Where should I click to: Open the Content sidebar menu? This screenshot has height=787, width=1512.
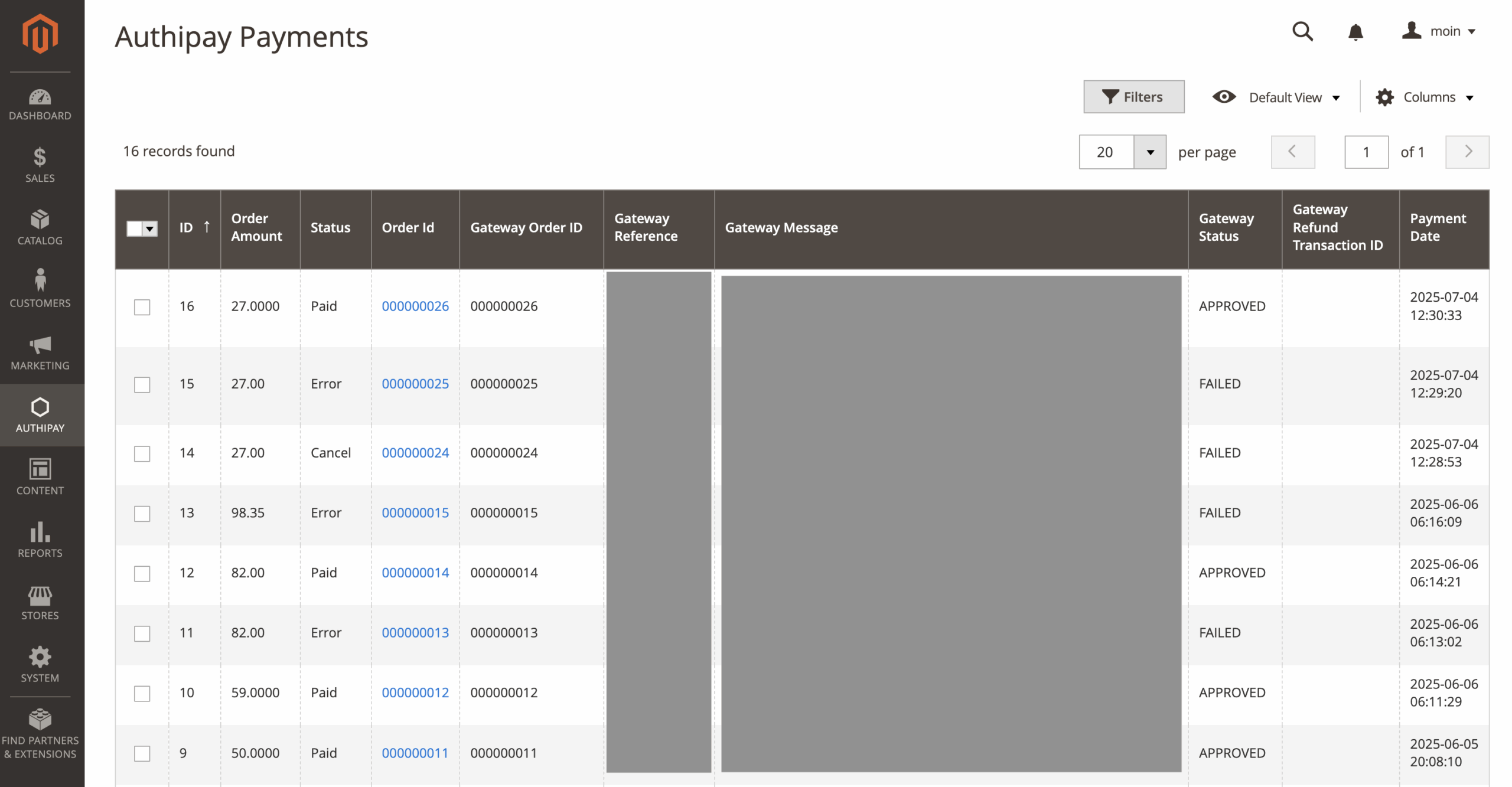point(40,478)
